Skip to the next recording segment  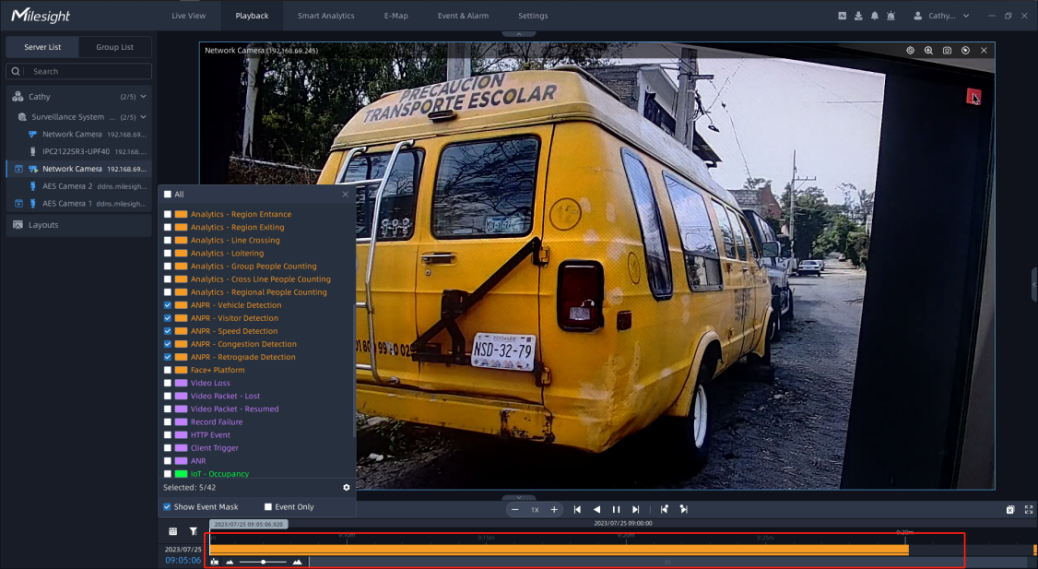[x=636, y=509]
